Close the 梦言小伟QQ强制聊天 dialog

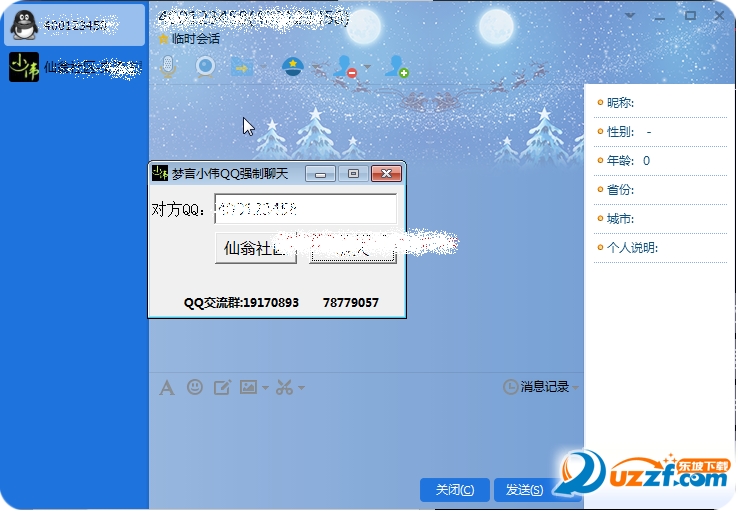coord(386,174)
